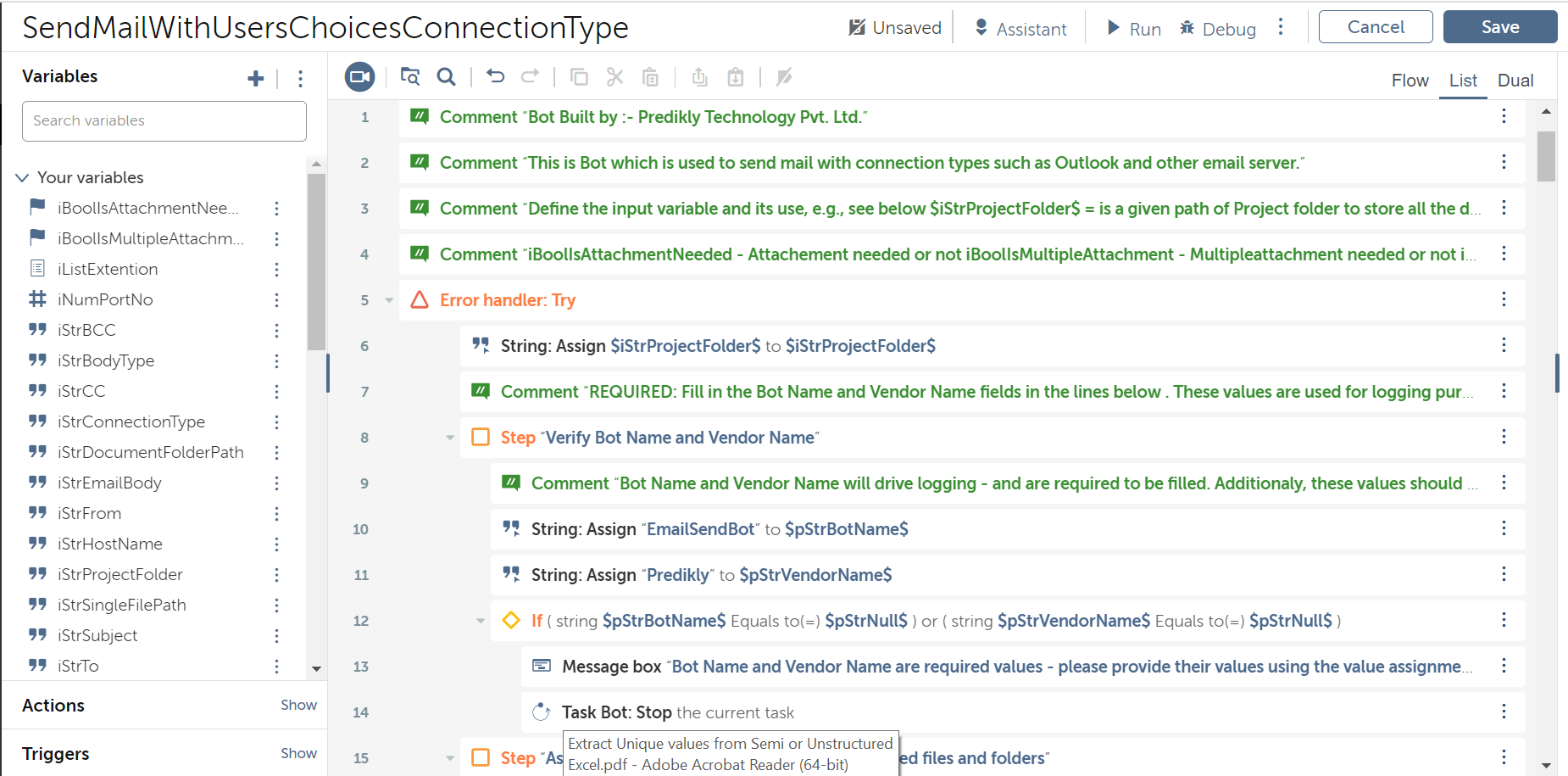Screen dimensions: 1568x776
Task: Collapse the Verify Bot Name step
Action: click(x=450, y=438)
